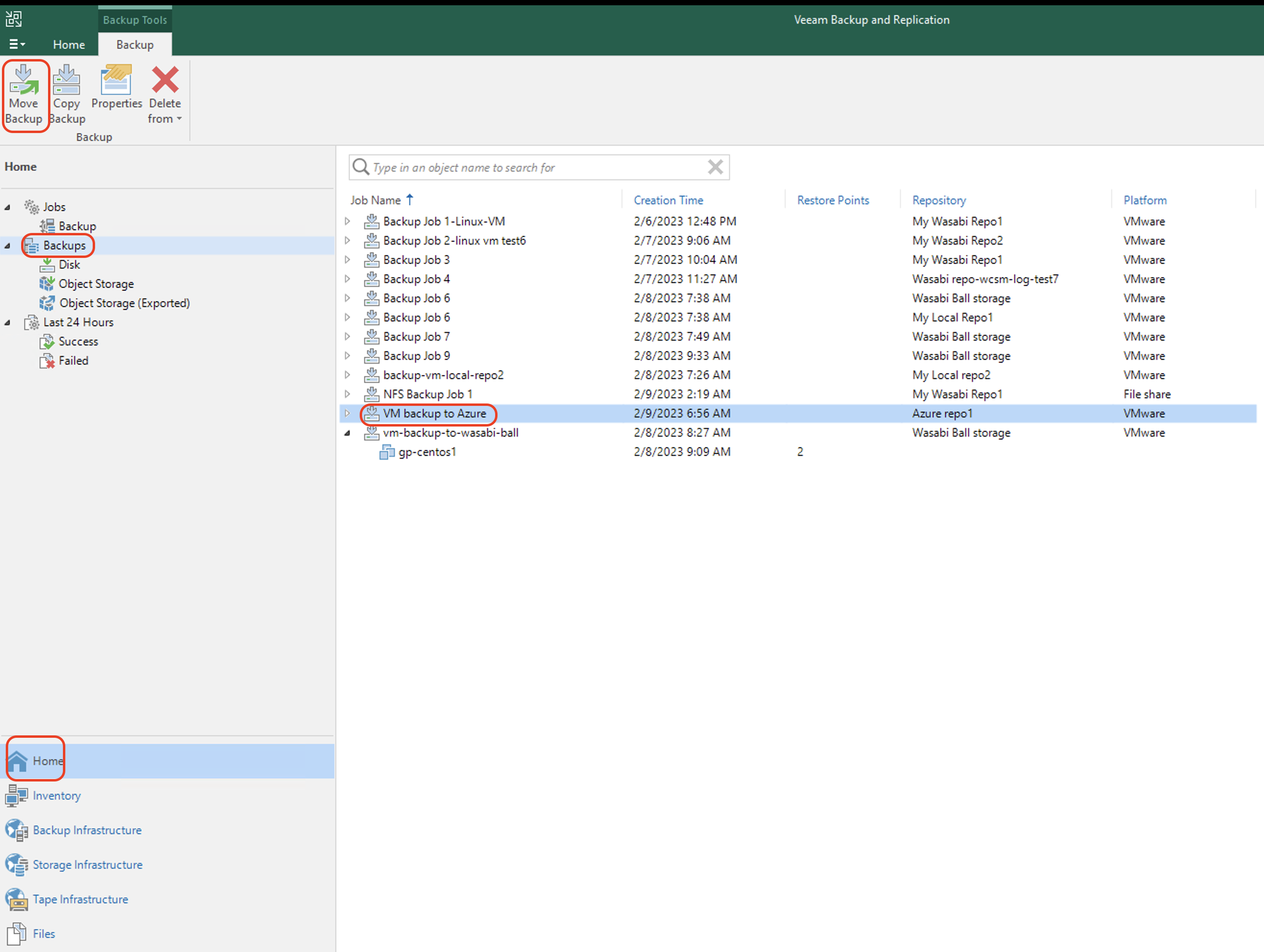Select the Backup ribbon tab

pos(135,45)
